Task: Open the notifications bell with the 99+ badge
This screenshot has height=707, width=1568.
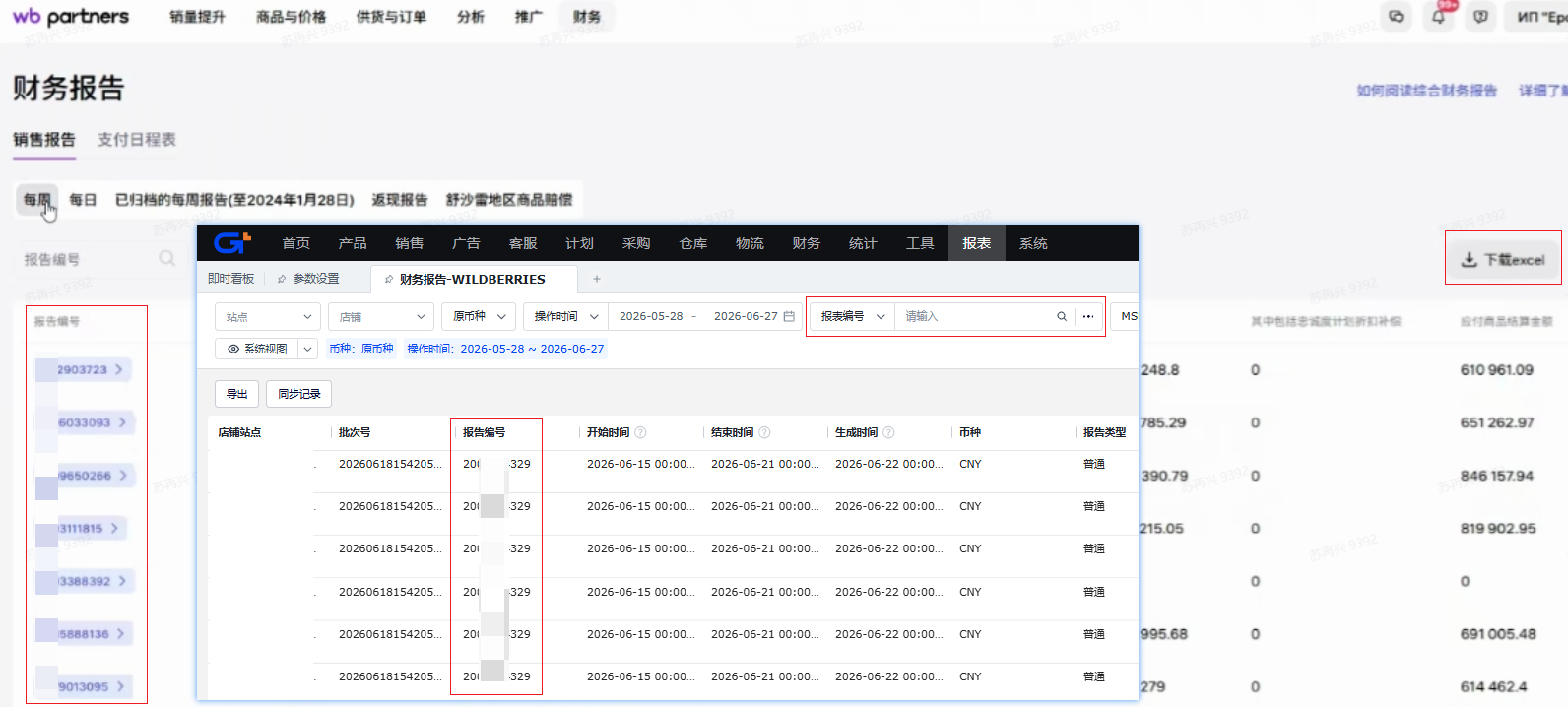Action: tap(1439, 17)
